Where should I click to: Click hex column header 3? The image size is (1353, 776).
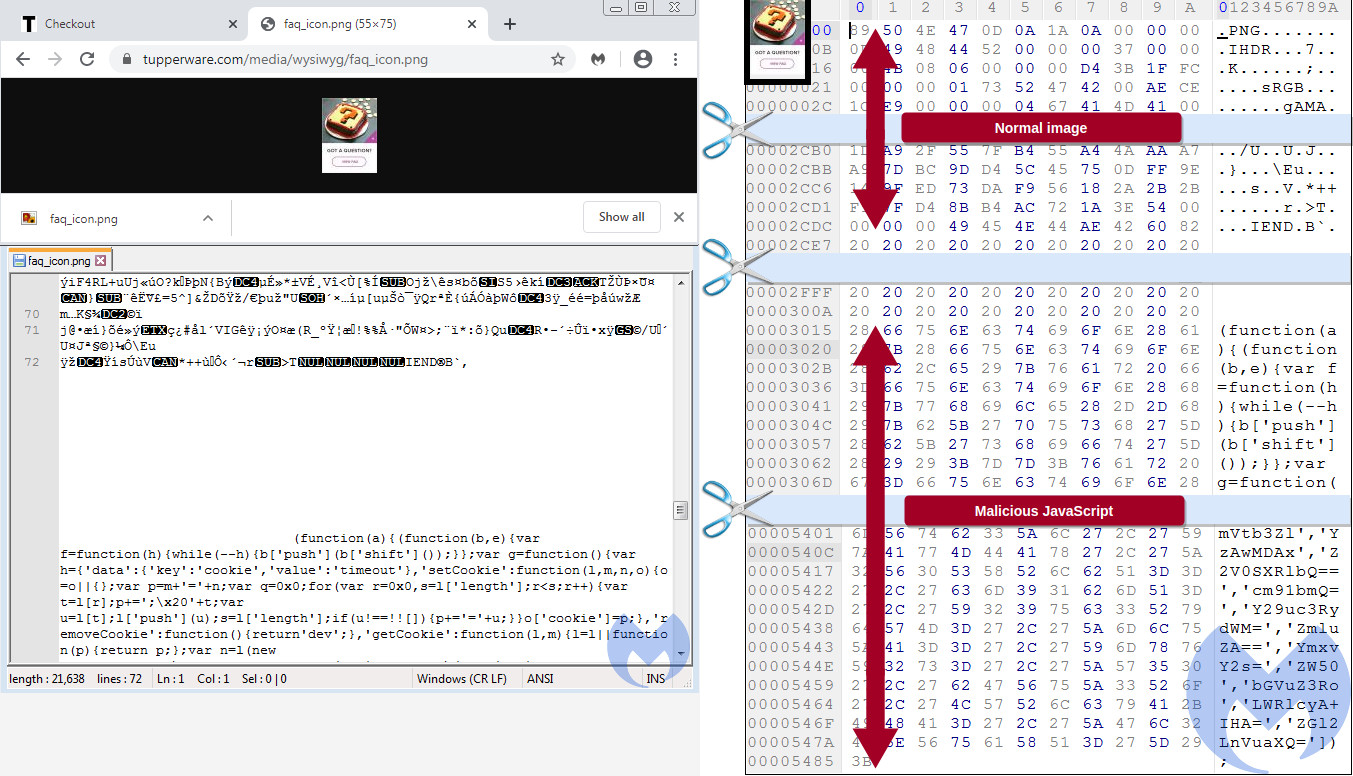pos(957,9)
